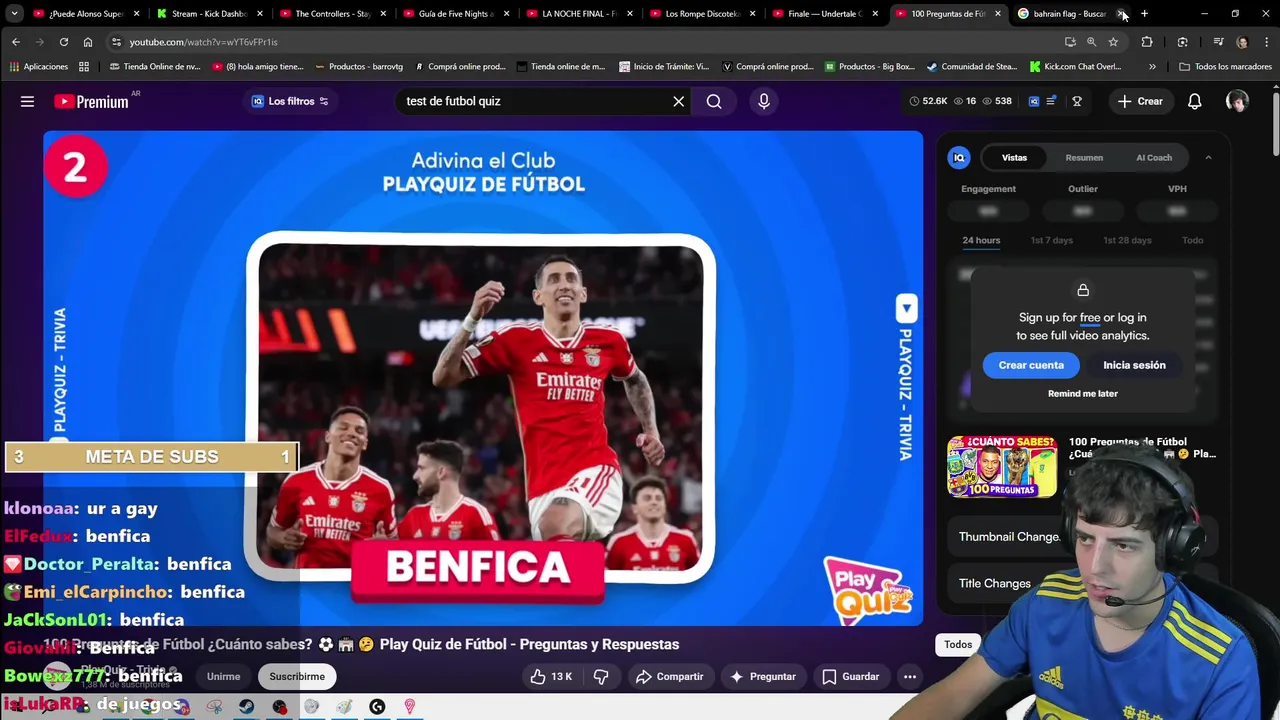Open the Los filtros dropdown
The width and height of the screenshot is (1280, 720).
(290, 101)
